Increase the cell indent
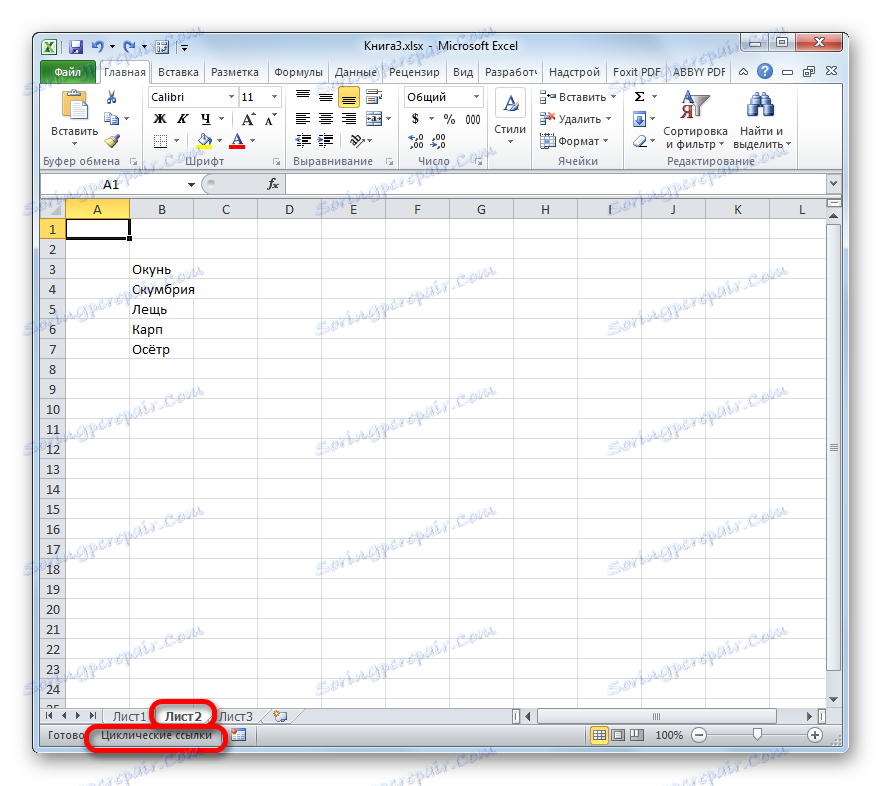 click(x=325, y=141)
